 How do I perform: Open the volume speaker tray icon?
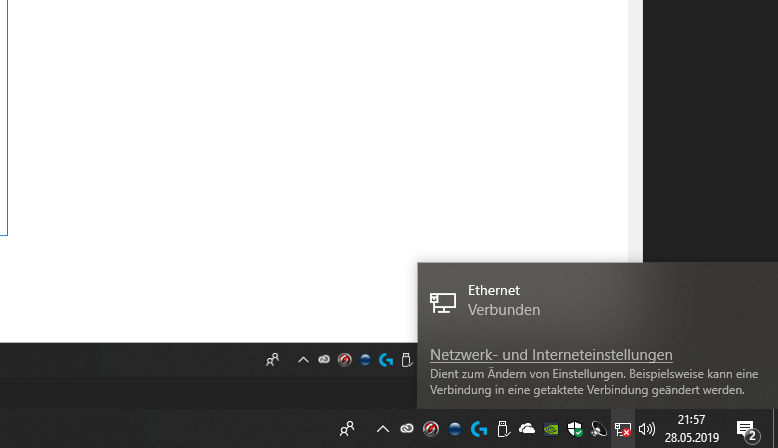pos(647,429)
